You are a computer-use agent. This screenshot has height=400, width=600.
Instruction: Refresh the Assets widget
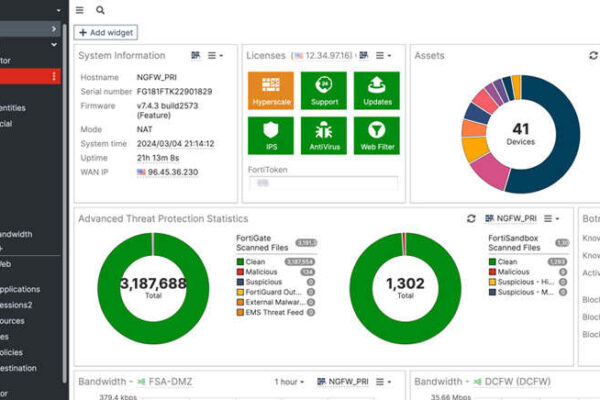(593, 56)
